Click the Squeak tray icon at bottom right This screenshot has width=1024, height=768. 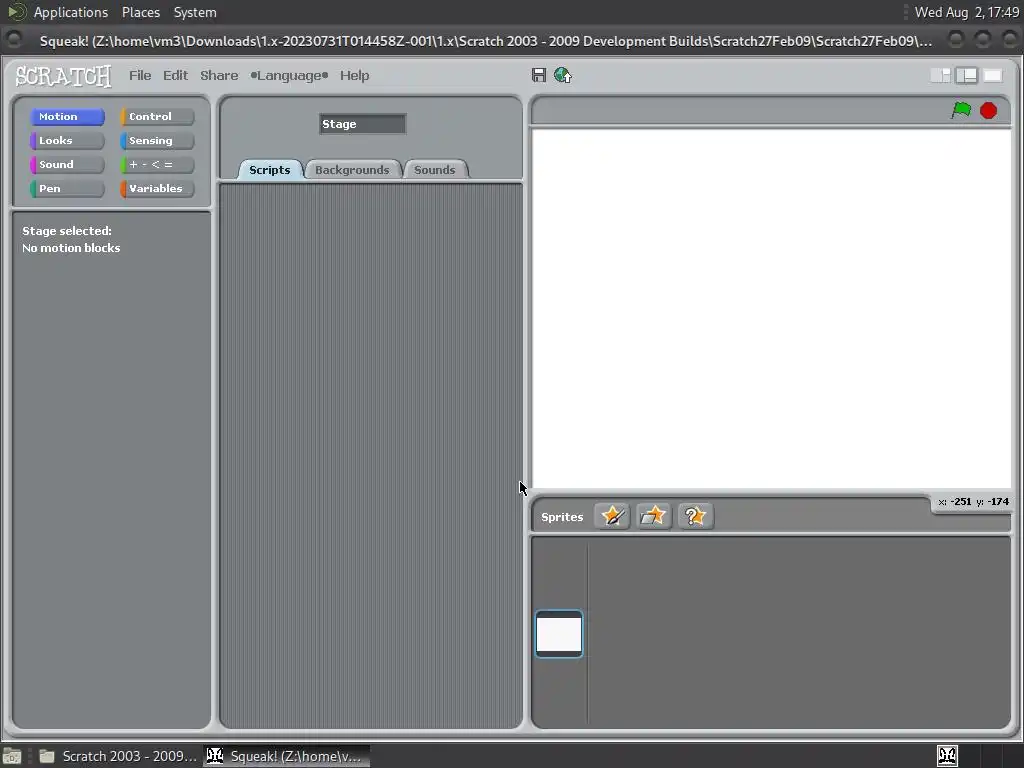tap(948, 756)
